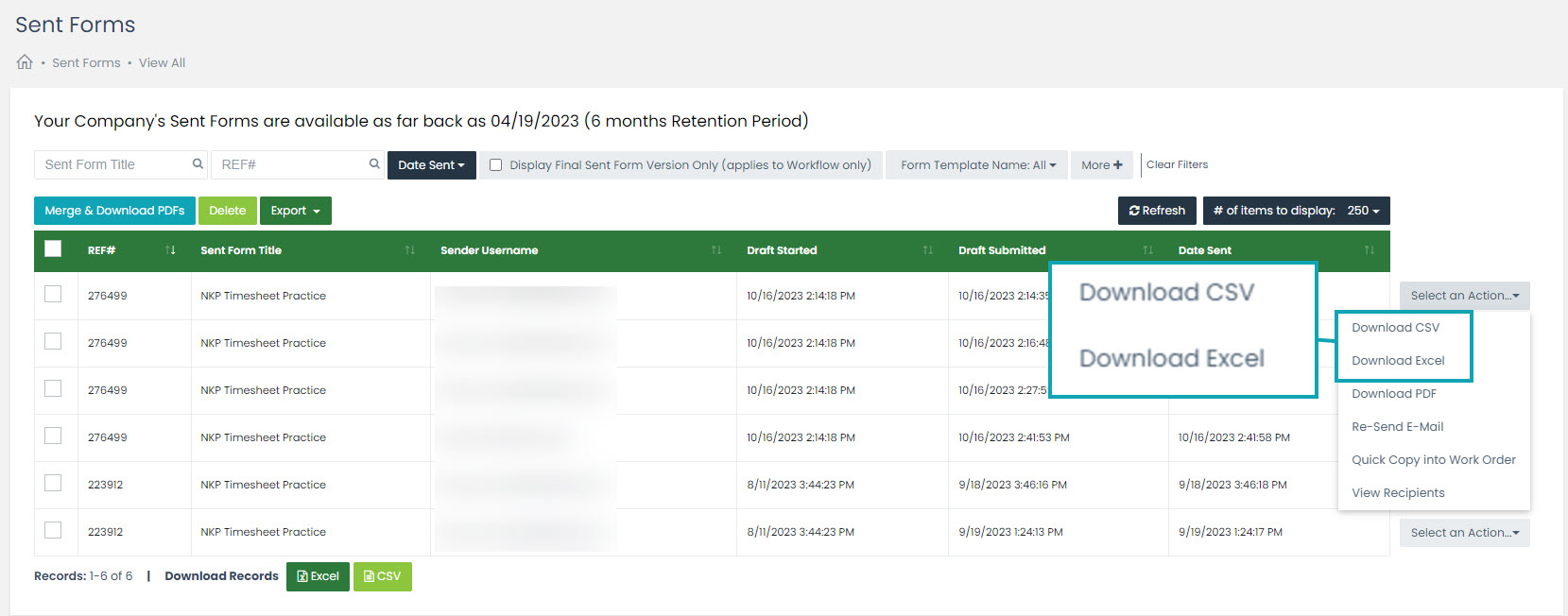
Task: Click the Sent Form Title input field
Action: (113, 164)
